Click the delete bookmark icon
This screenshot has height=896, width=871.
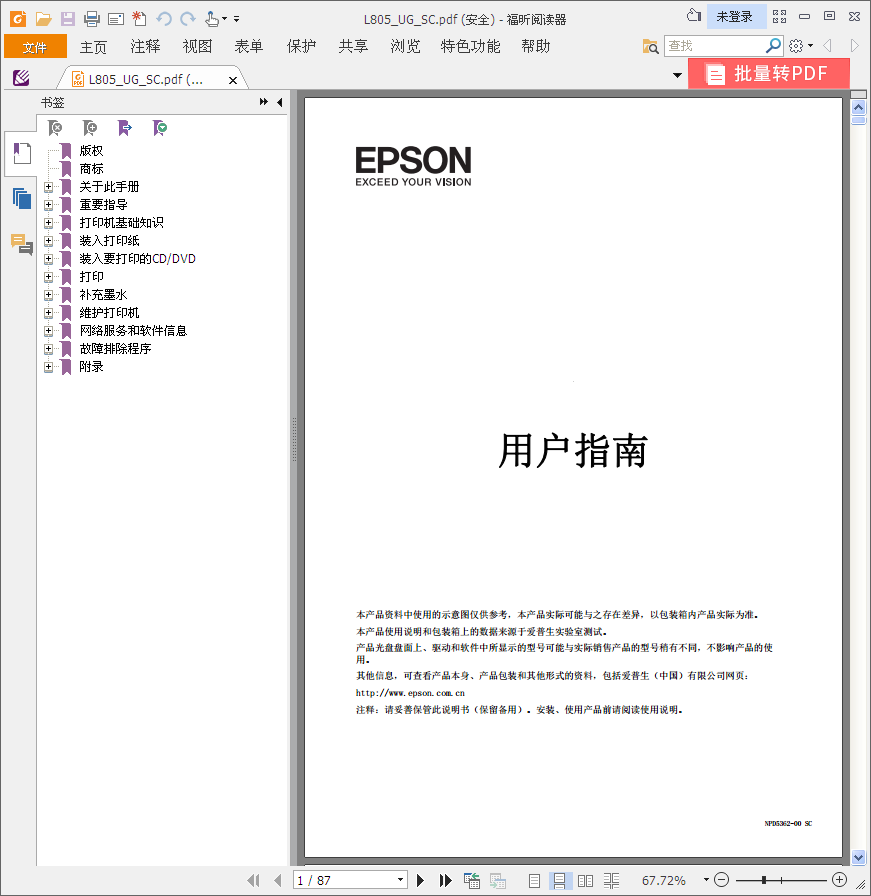point(55,128)
